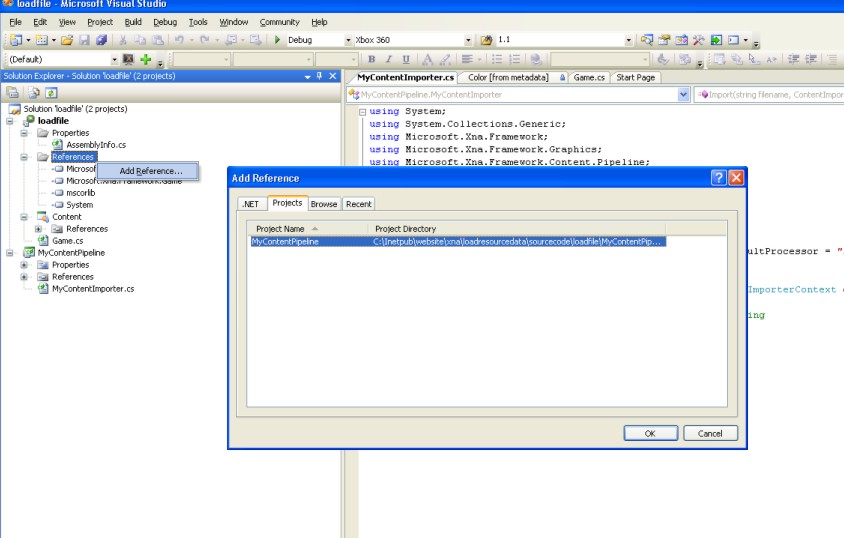Choose Add Reference... in the context menu
844x538 pixels.
[x=148, y=171]
